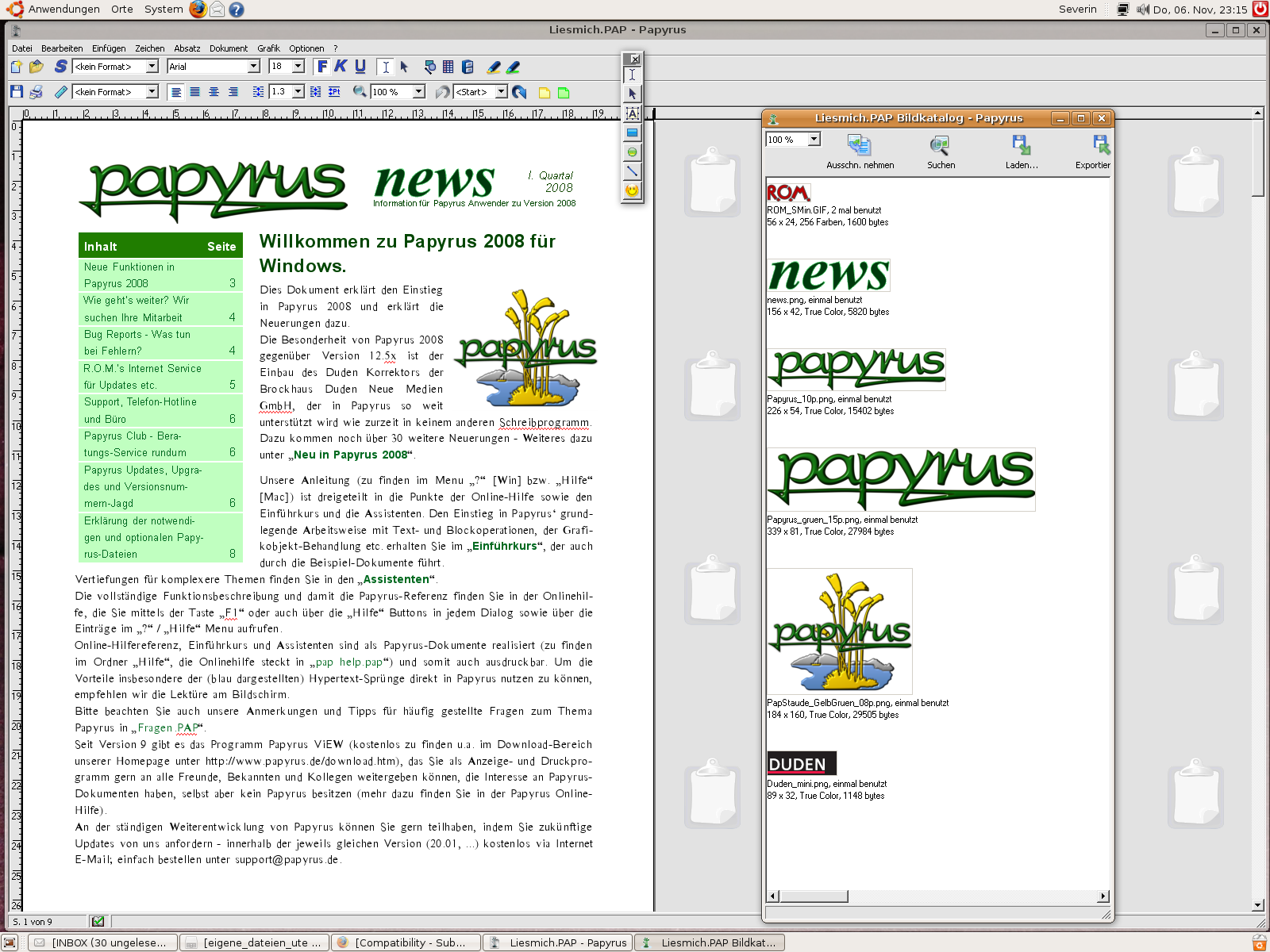Choose the line drawing tool
Screen dimensions: 1270x952
[632, 171]
